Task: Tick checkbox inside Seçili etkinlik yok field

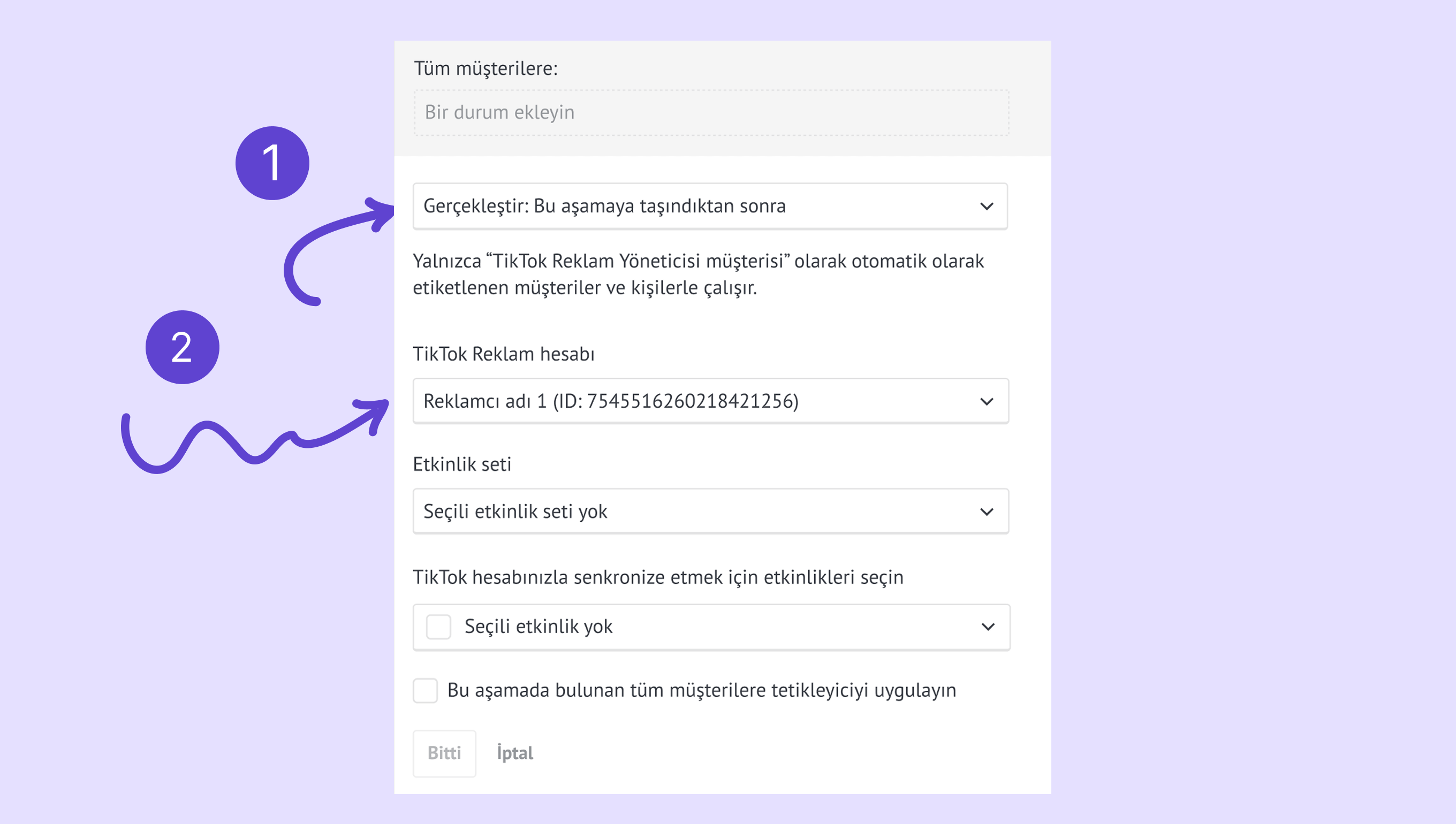Action: click(438, 627)
